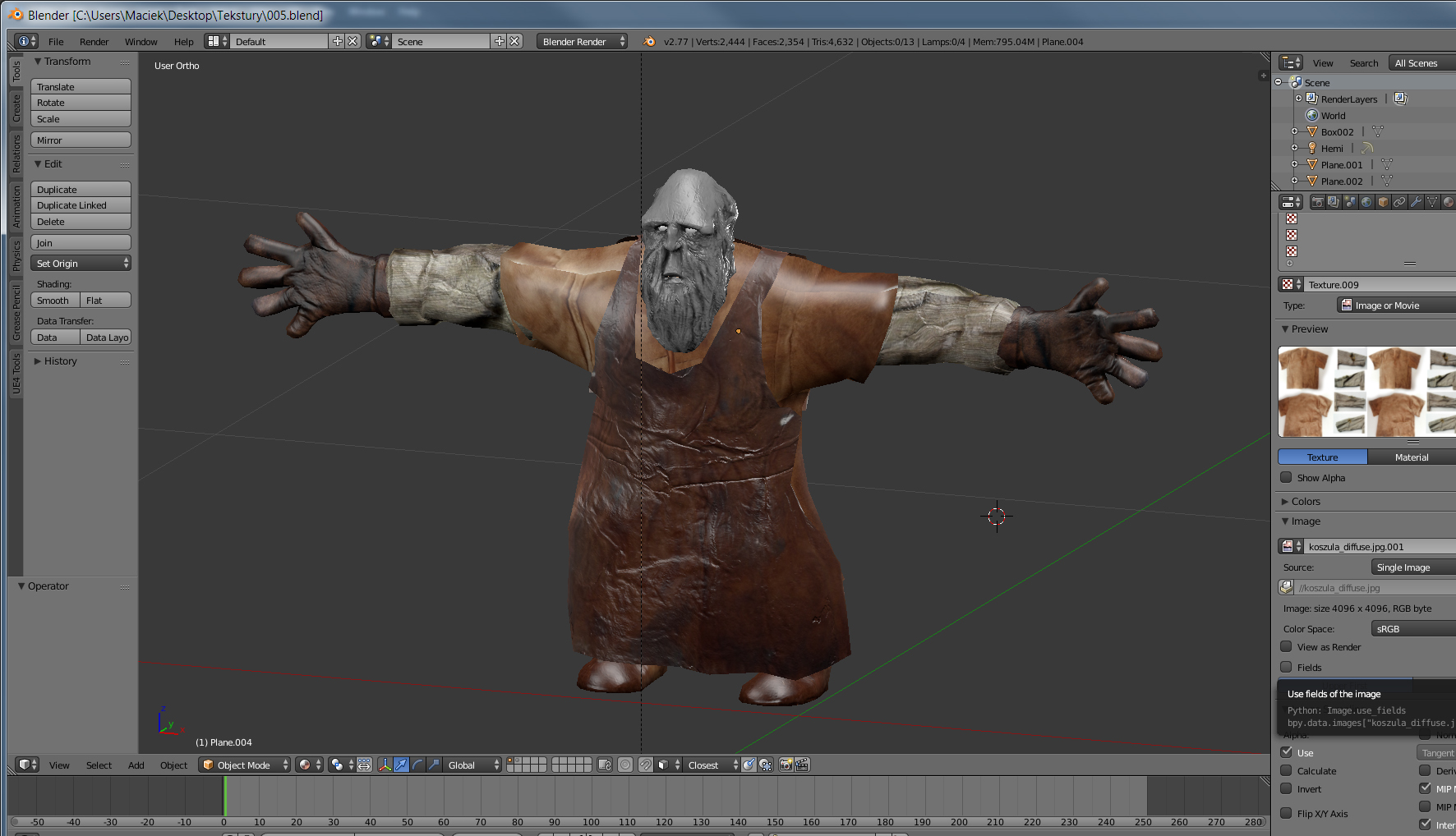Screen dimensions: 1456x836
Task: Switch to the Material preview tab
Action: tap(1411, 457)
